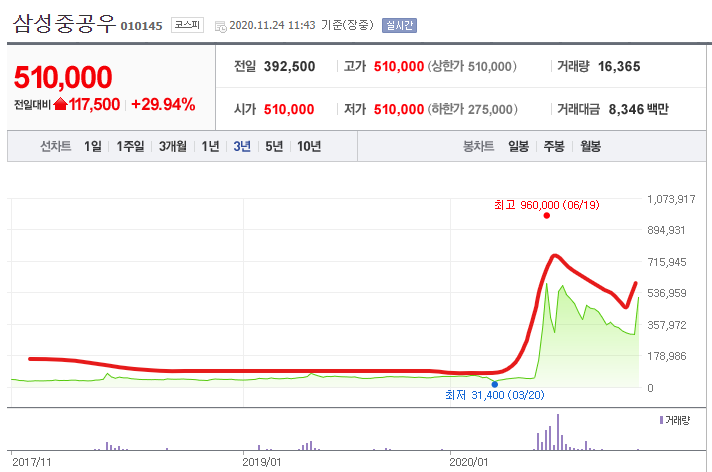Click the stock code 010145

tap(141, 26)
